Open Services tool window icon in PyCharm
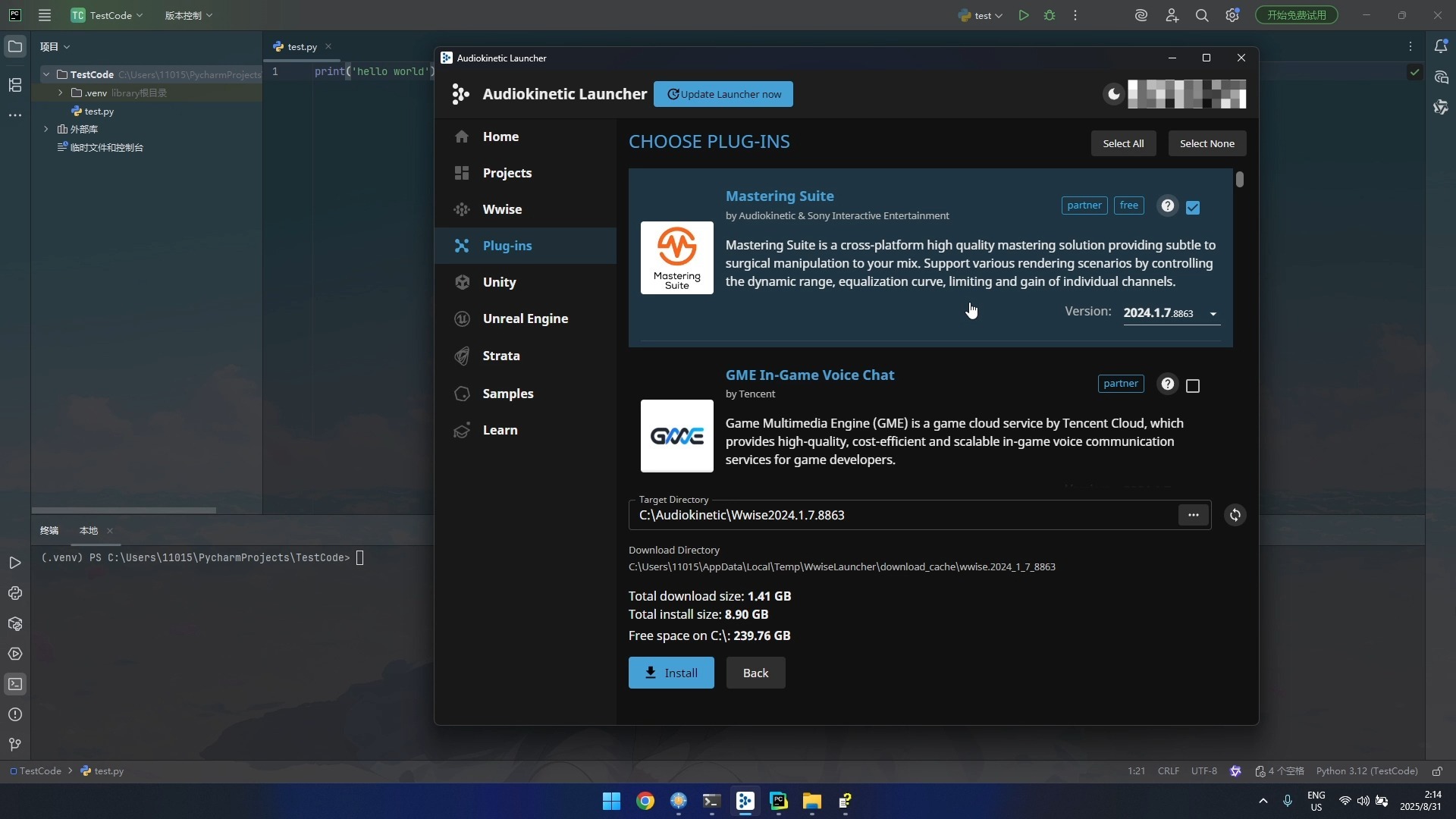 15,654
